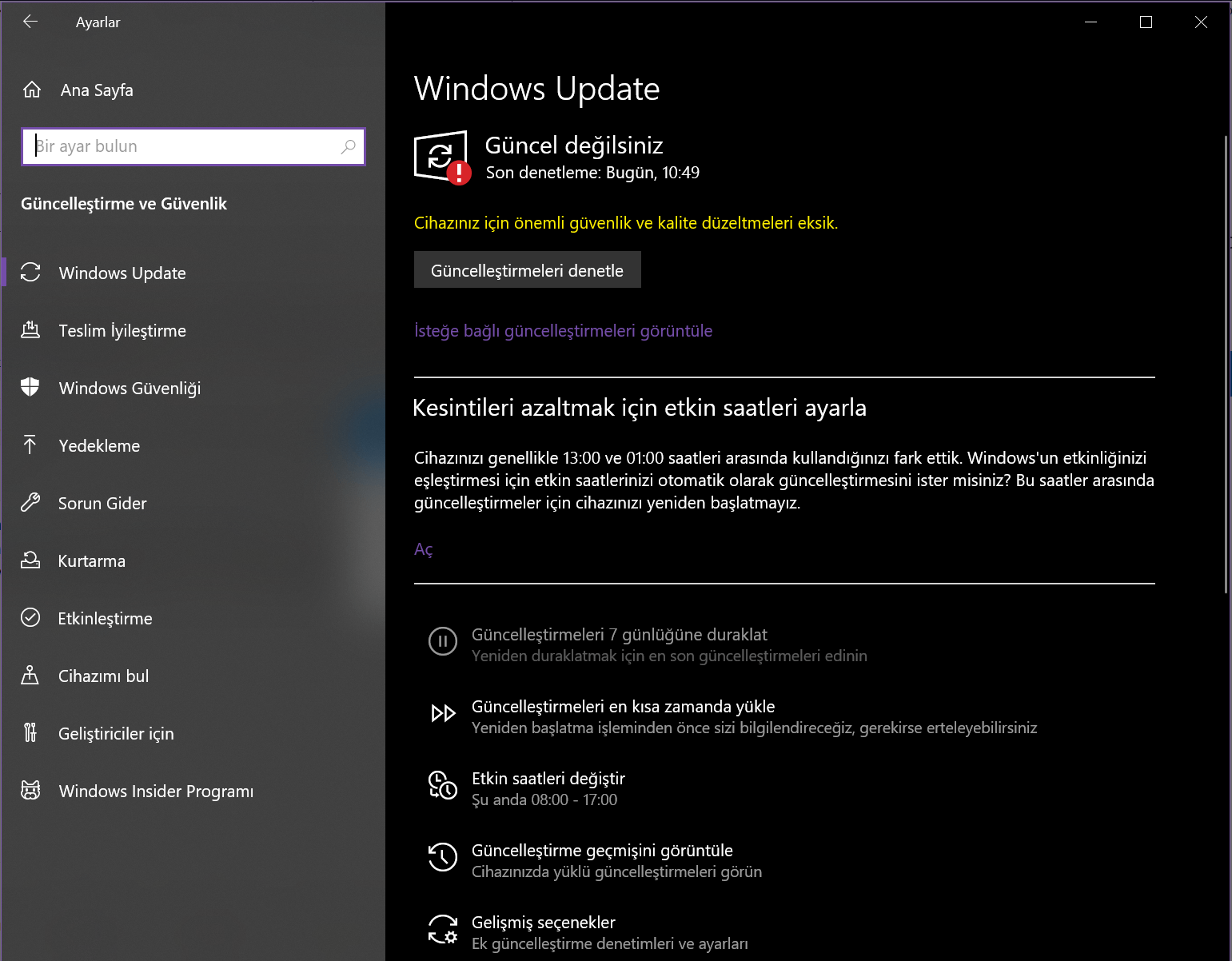The image size is (1232, 961).
Task: Select Cihazımı bul in the sidebar
Action: click(193, 676)
